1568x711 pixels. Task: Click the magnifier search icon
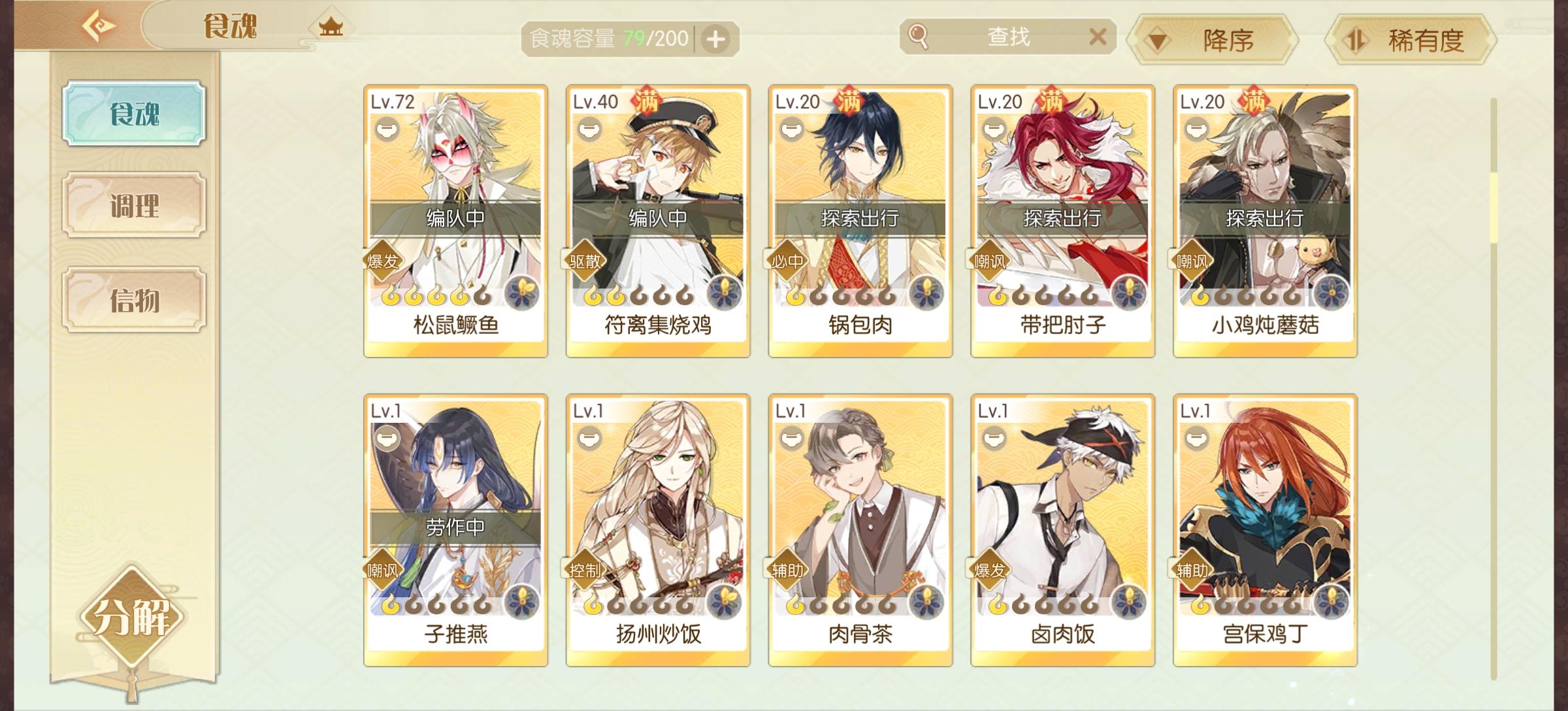[x=918, y=37]
